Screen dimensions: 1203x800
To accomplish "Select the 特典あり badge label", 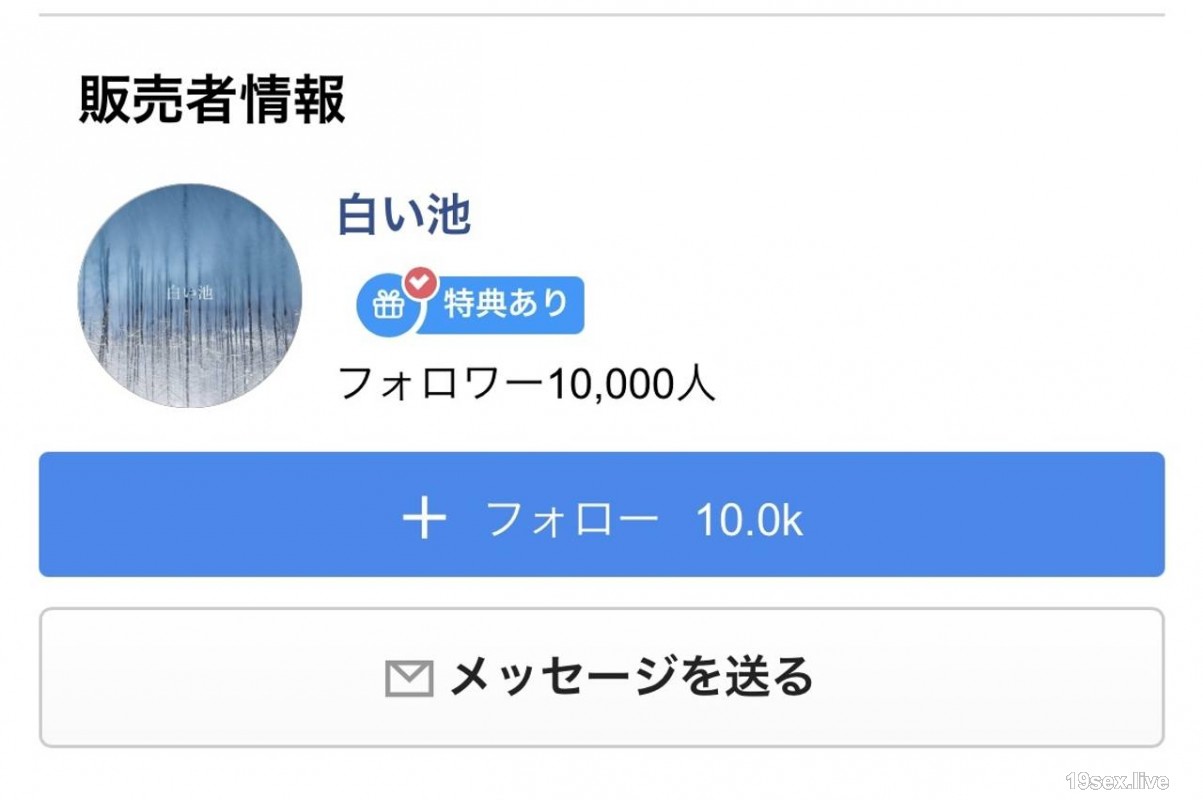I will pos(506,304).
